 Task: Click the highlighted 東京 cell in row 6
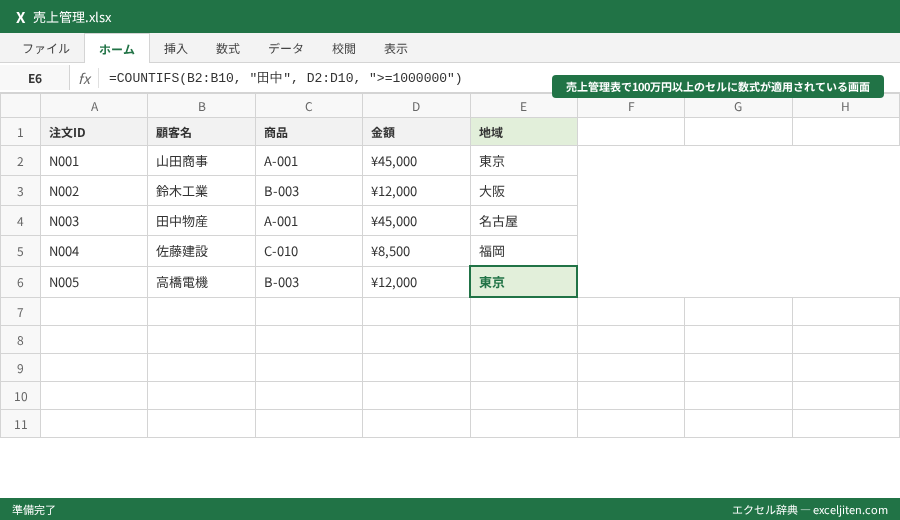pyautogui.click(x=523, y=282)
